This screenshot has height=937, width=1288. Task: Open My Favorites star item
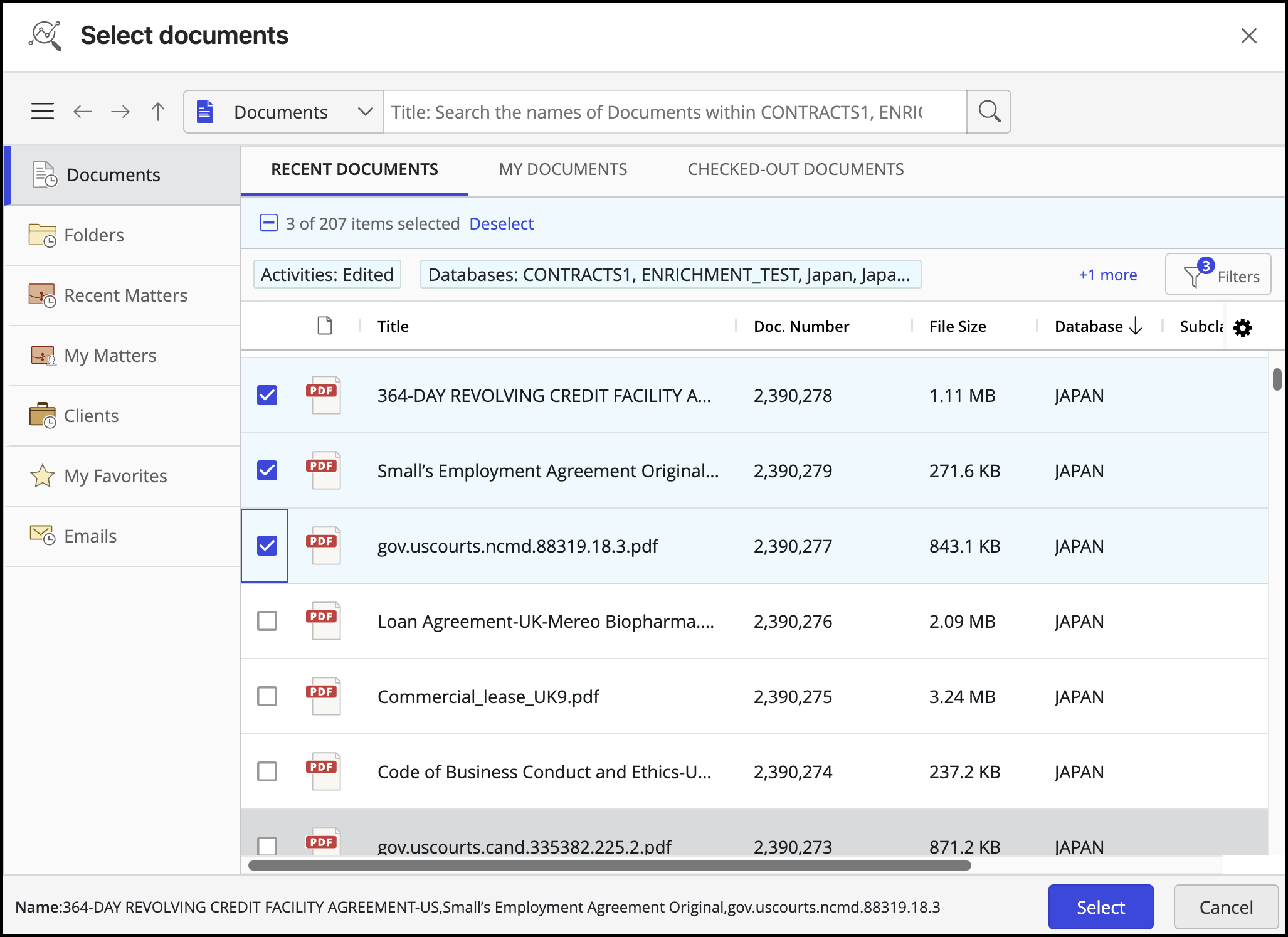pyautogui.click(x=115, y=476)
